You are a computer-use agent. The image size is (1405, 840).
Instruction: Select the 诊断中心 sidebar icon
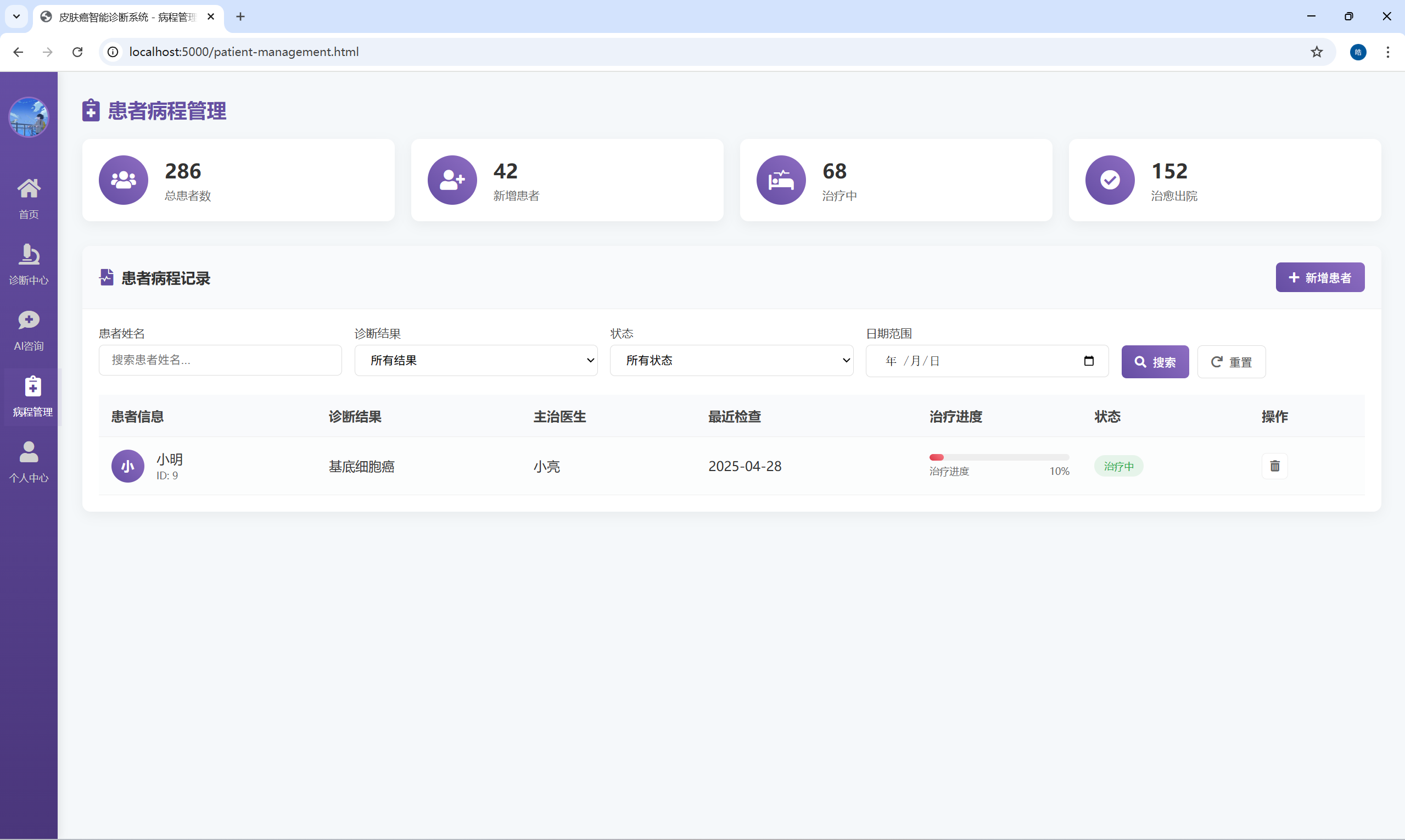point(29,262)
